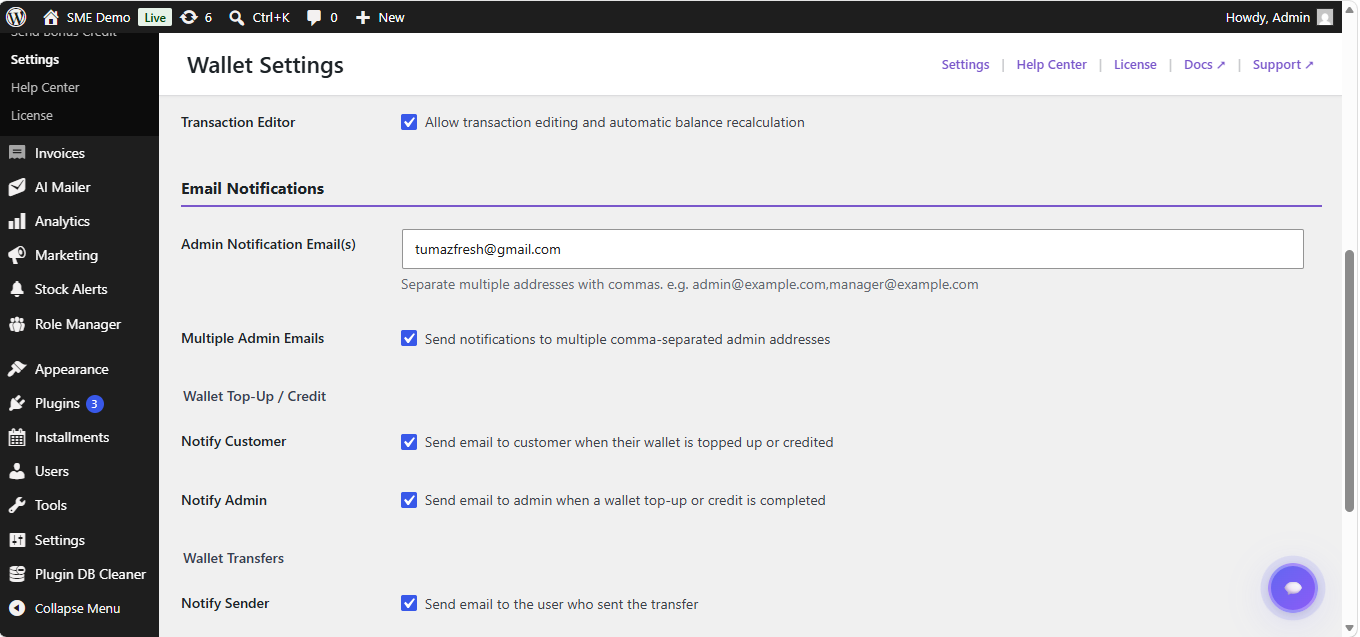Image resolution: width=1360 pixels, height=637 pixels.
Task: Open Help Center submenu item in sidebar
Action: click(45, 87)
